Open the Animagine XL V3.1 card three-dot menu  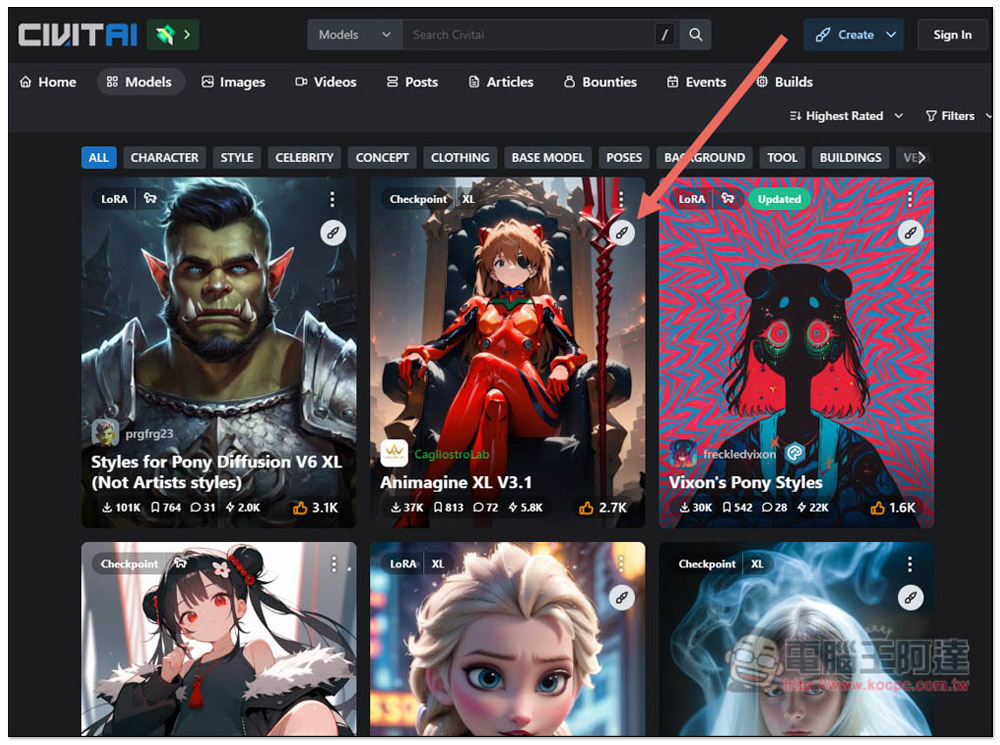pyautogui.click(x=621, y=199)
